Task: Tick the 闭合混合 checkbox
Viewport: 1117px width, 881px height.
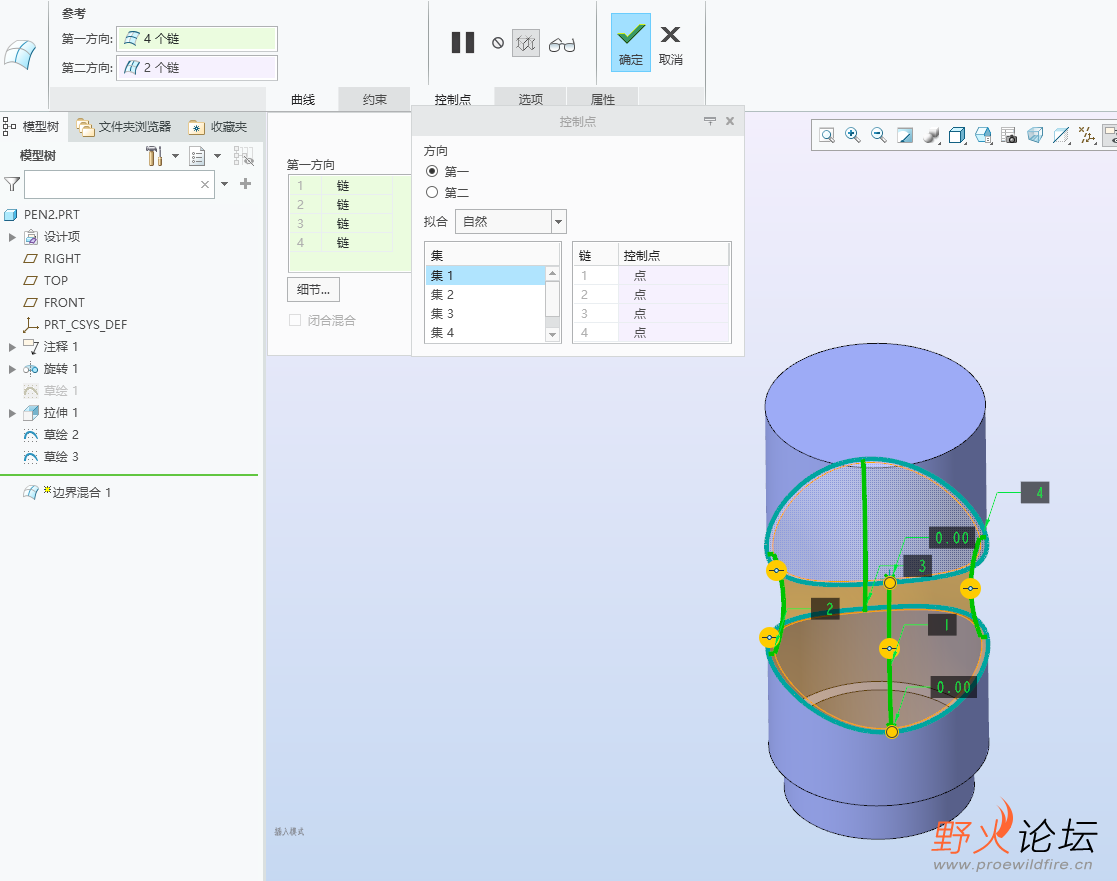Action: 295,320
